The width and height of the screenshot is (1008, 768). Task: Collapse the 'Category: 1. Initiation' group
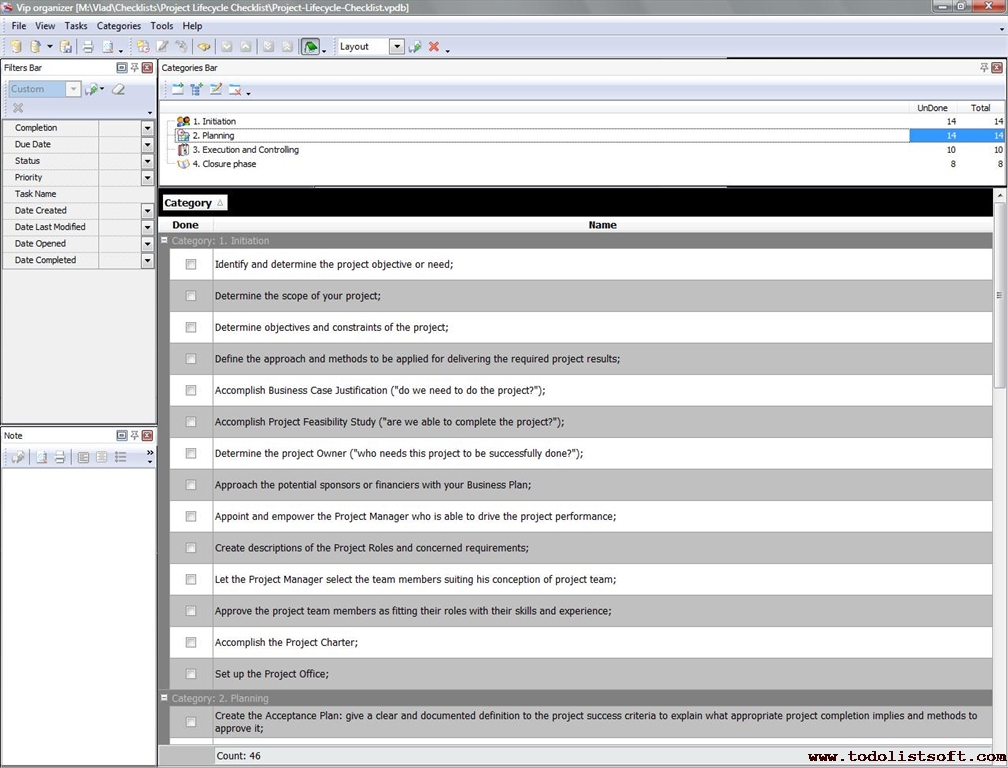click(164, 241)
